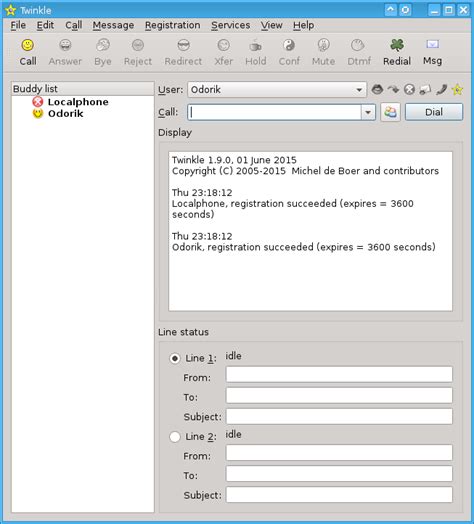Screen dimensions: 474x524
Task: Click the Call smiley toolbar icon
Action: pos(28,45)
